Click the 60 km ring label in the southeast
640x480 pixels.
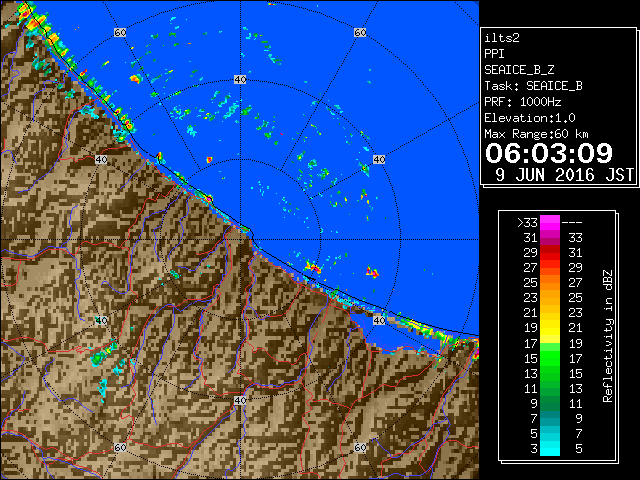pos(360,447)
